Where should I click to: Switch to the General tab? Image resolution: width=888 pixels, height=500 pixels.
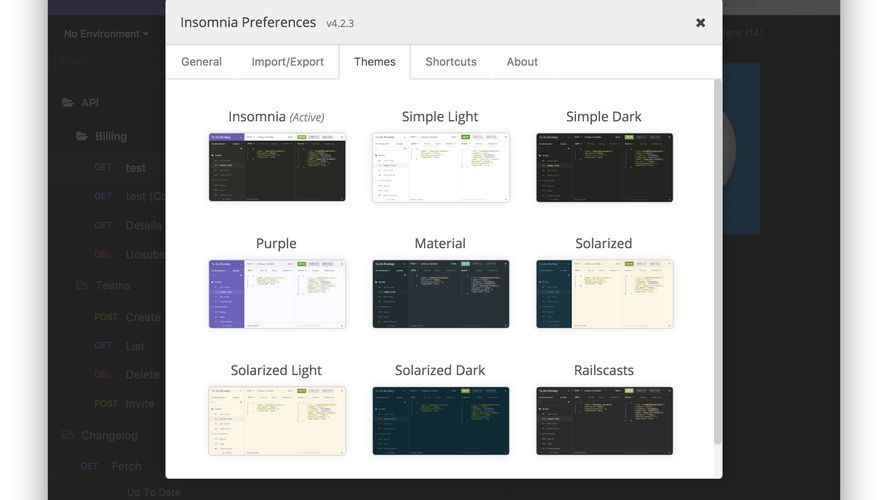tap(201, 62)
